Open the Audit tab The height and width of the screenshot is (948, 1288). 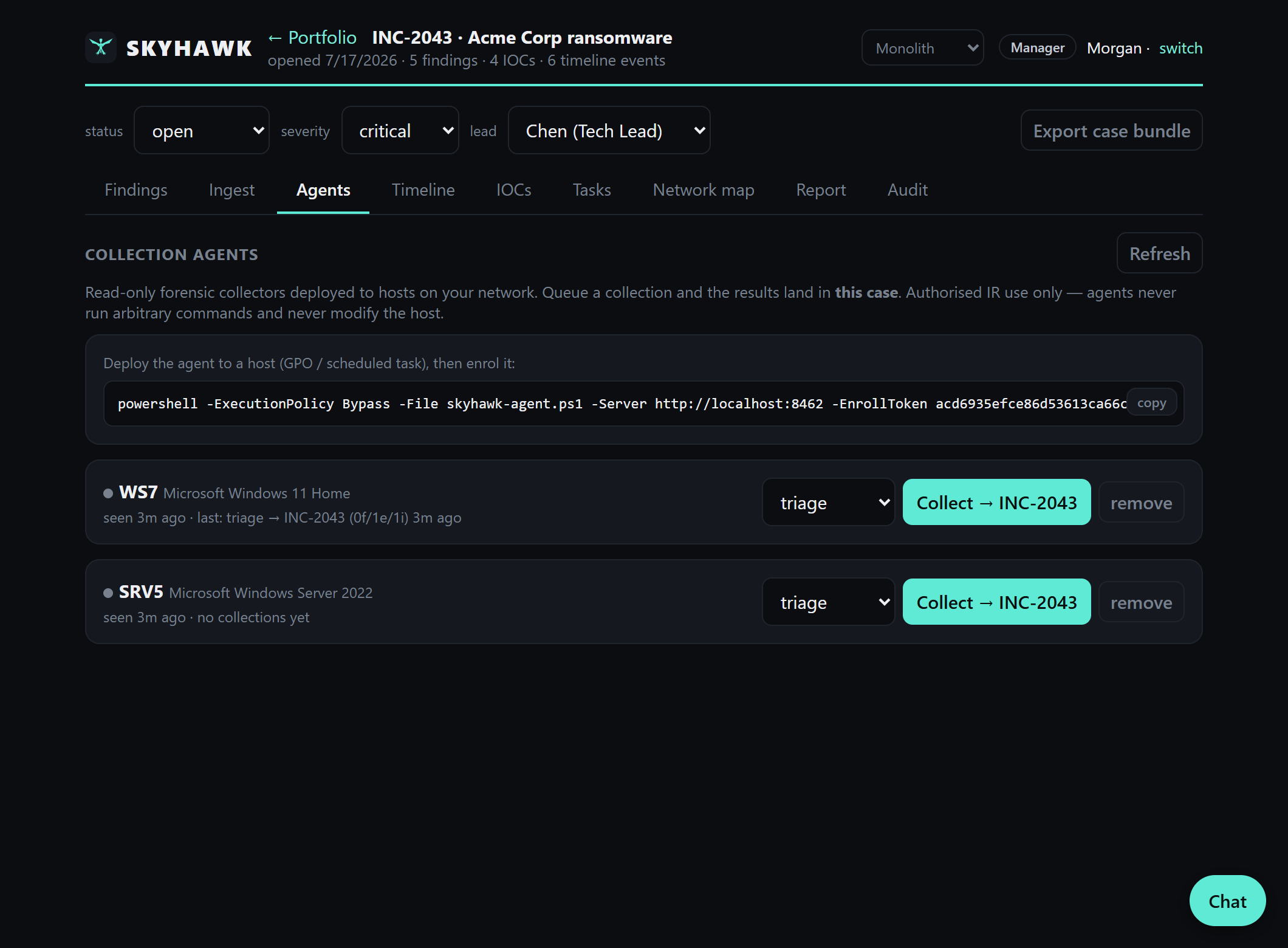coord(908,190)
